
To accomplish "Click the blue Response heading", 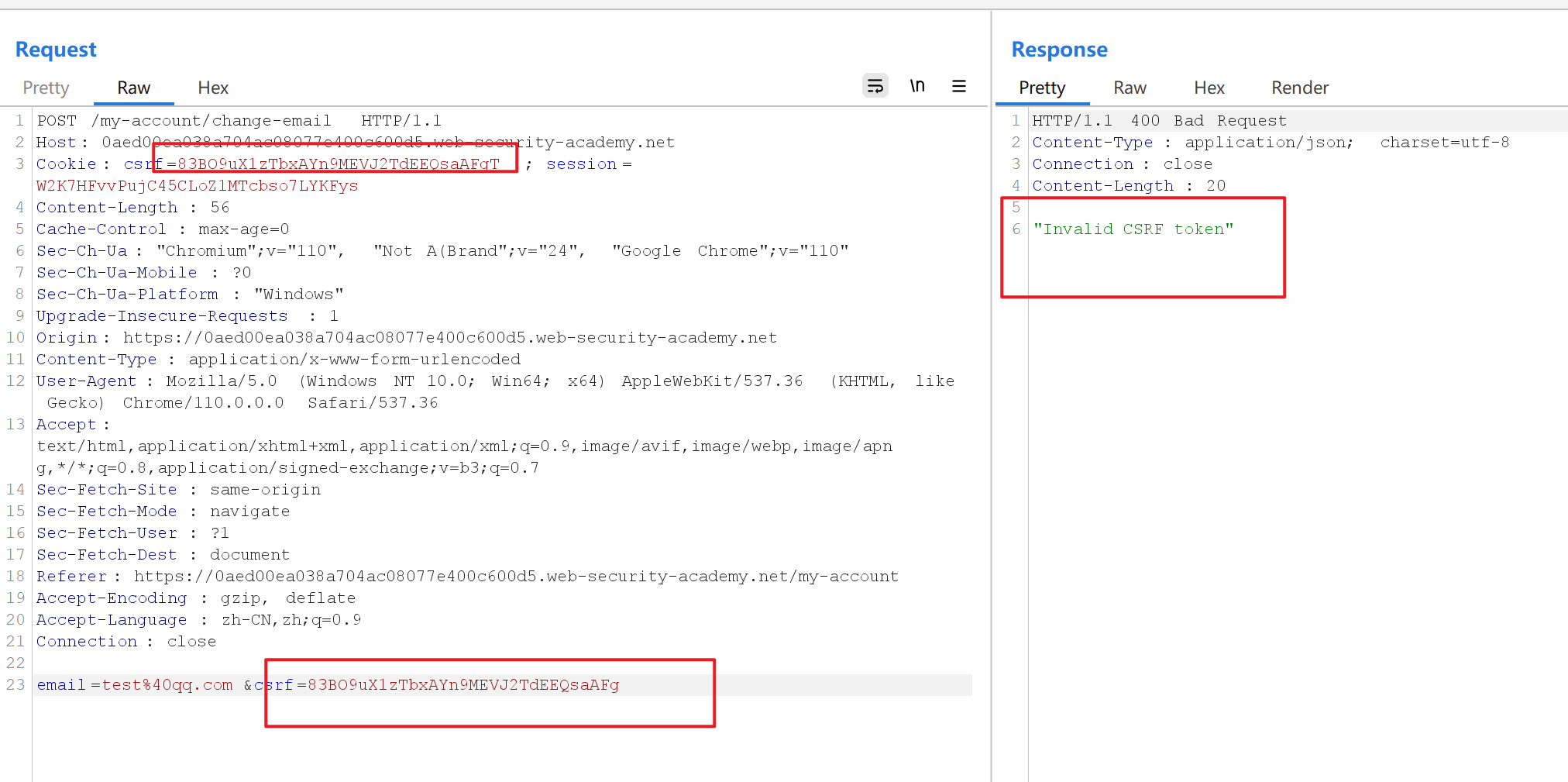I will [x=1059, y=49].
